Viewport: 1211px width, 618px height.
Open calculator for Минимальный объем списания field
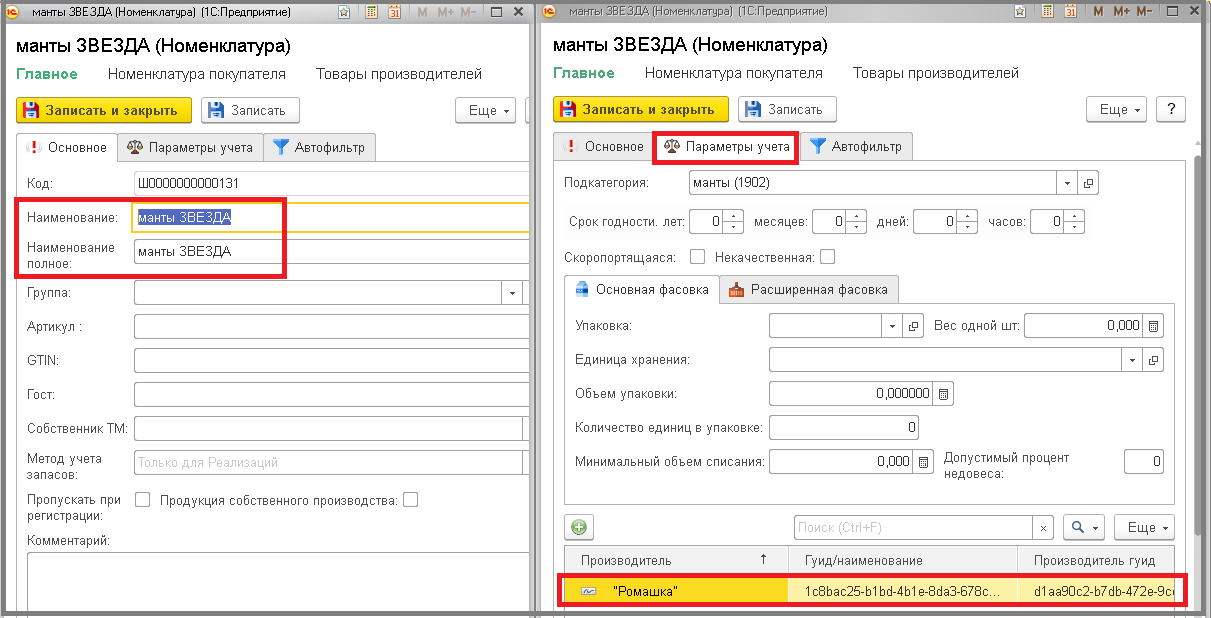tap(924, 462)
